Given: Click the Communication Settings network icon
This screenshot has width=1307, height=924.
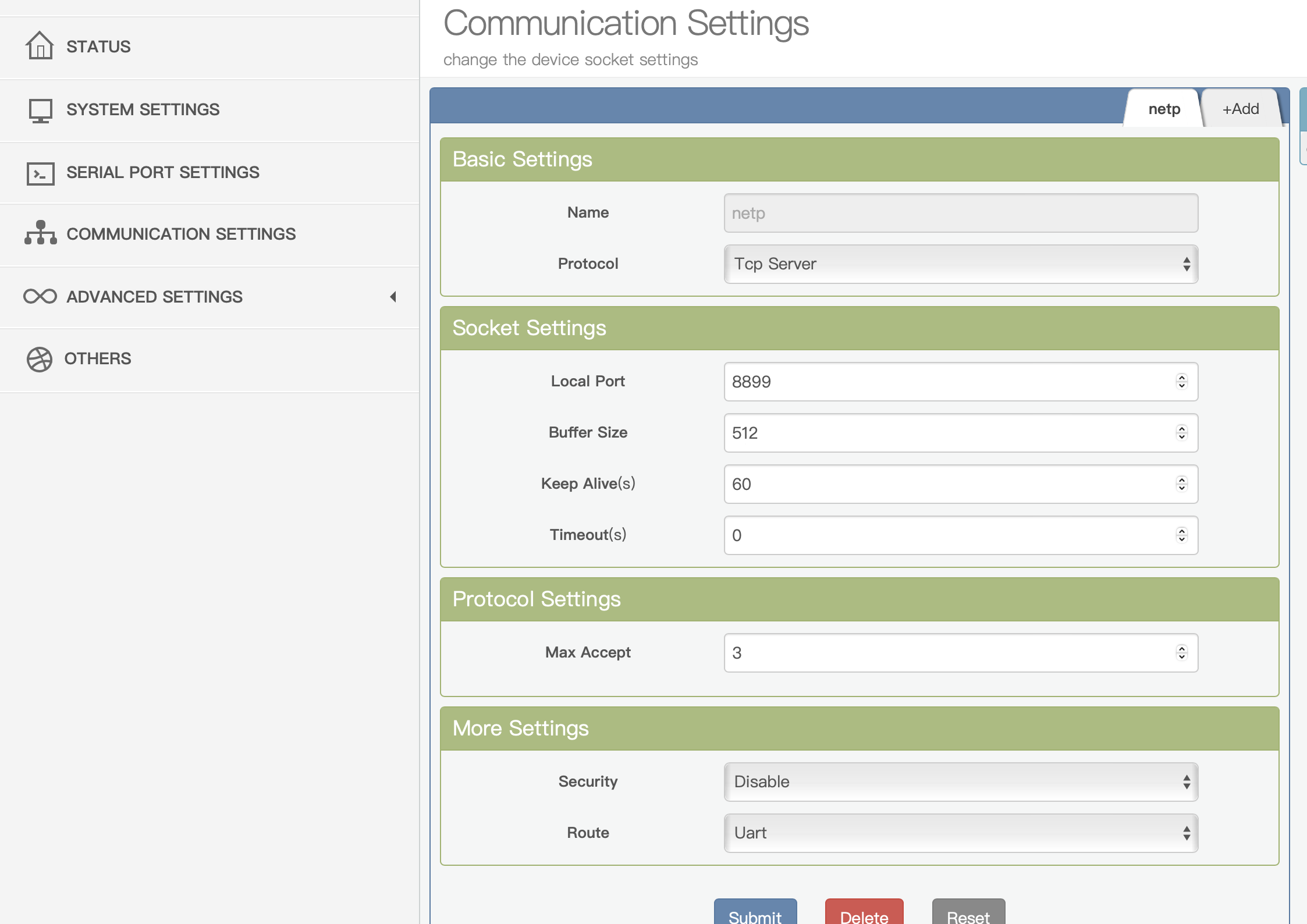Looking at the screenshot, I should click(x=40, y=233).
